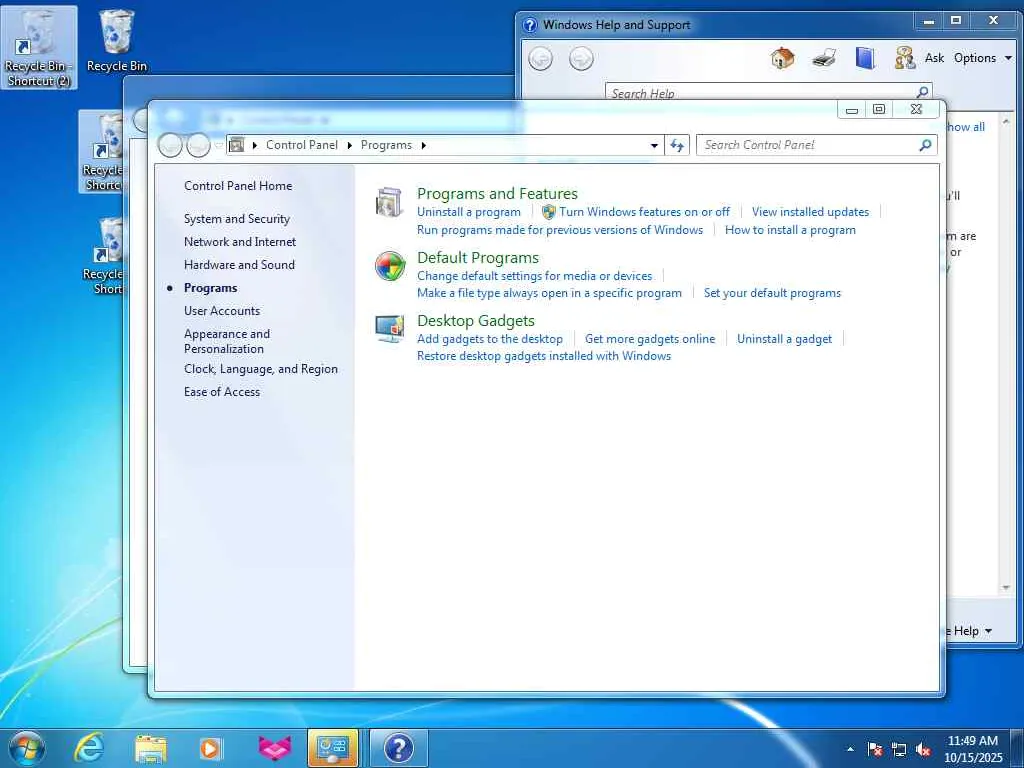Select Appearance and Personalization category
Image resolution: width=1024 pixels, height=768 pixels.
[227, 341]
